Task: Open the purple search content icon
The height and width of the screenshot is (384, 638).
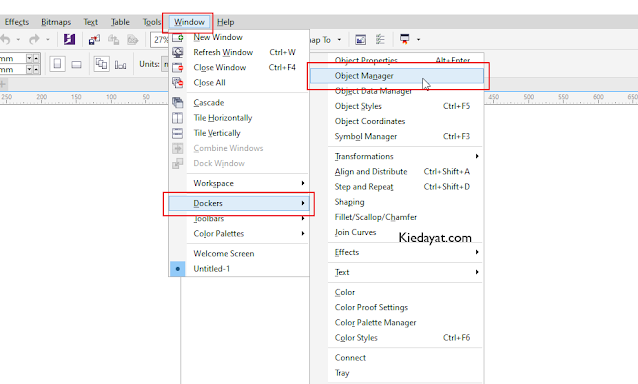Action: click(x=69, y=39)
